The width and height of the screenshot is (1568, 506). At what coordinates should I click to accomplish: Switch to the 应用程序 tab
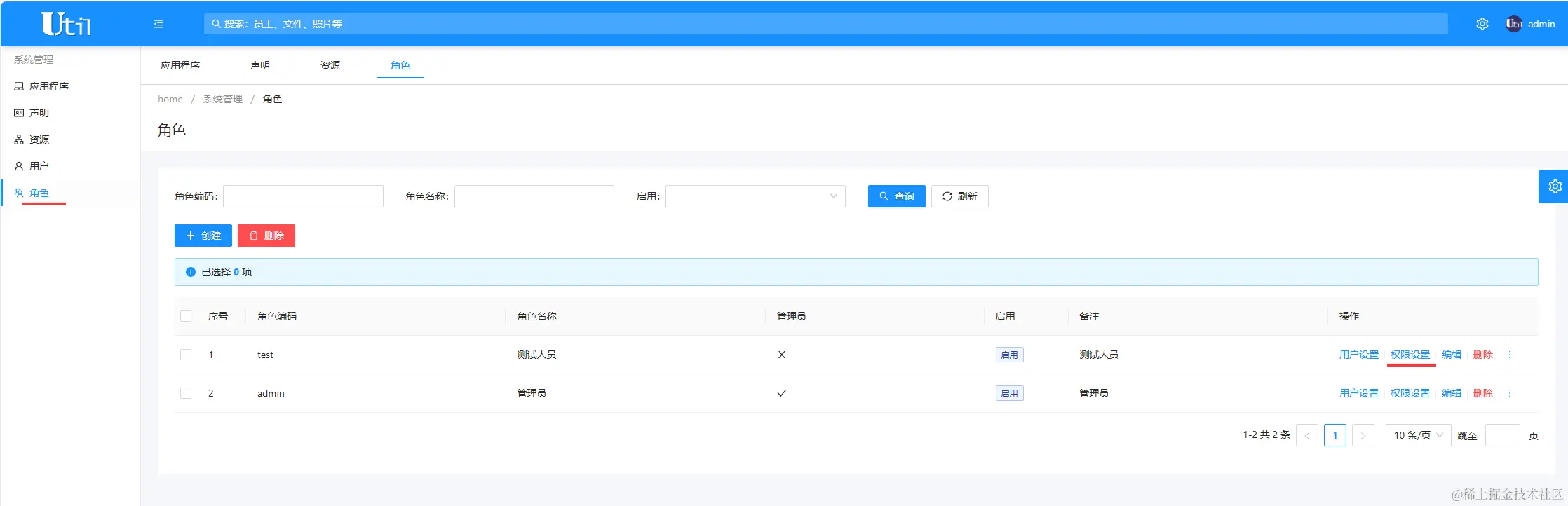coord(180,65)
